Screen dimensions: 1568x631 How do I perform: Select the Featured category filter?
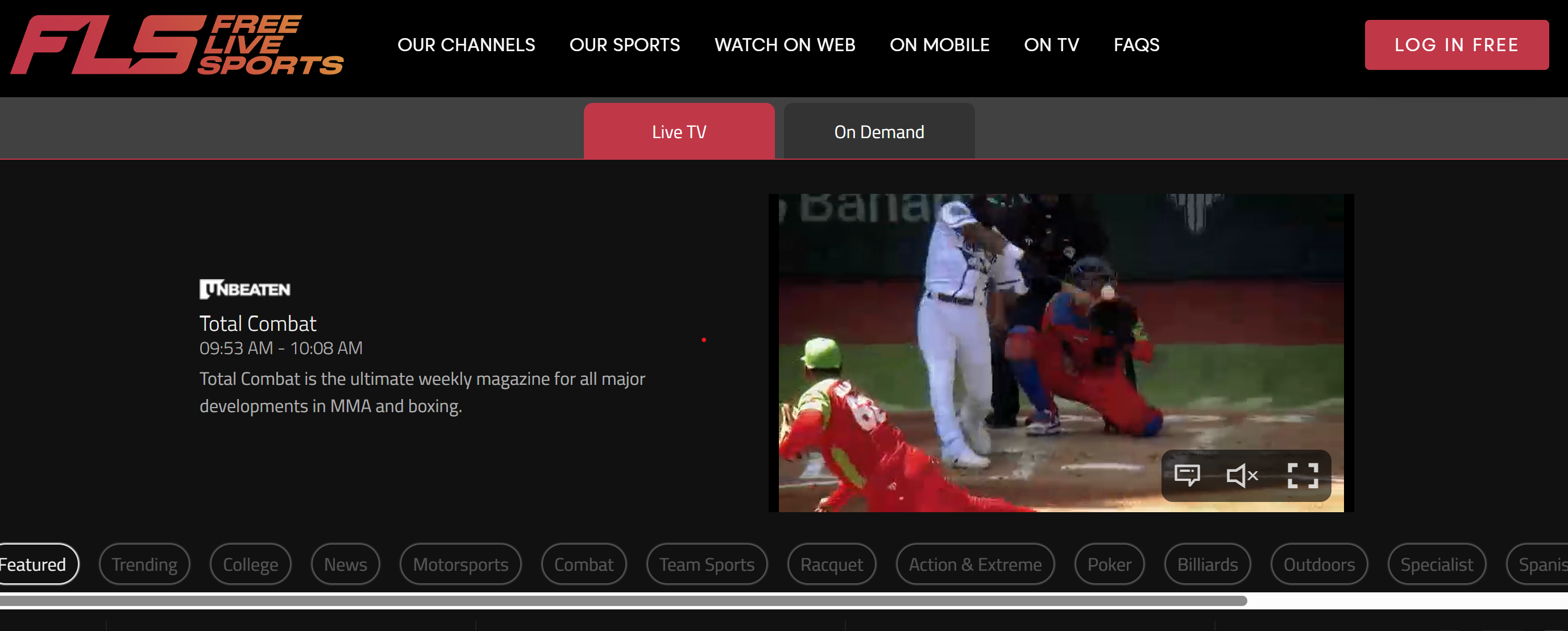coord(35,564)
